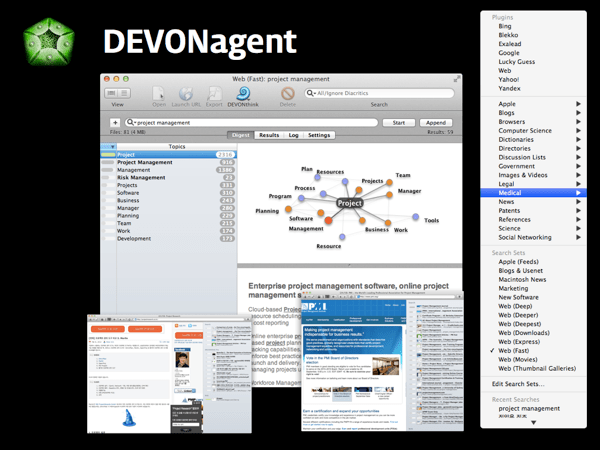
Task: Switch to the Settings tab
Action: tap(319, 134)
